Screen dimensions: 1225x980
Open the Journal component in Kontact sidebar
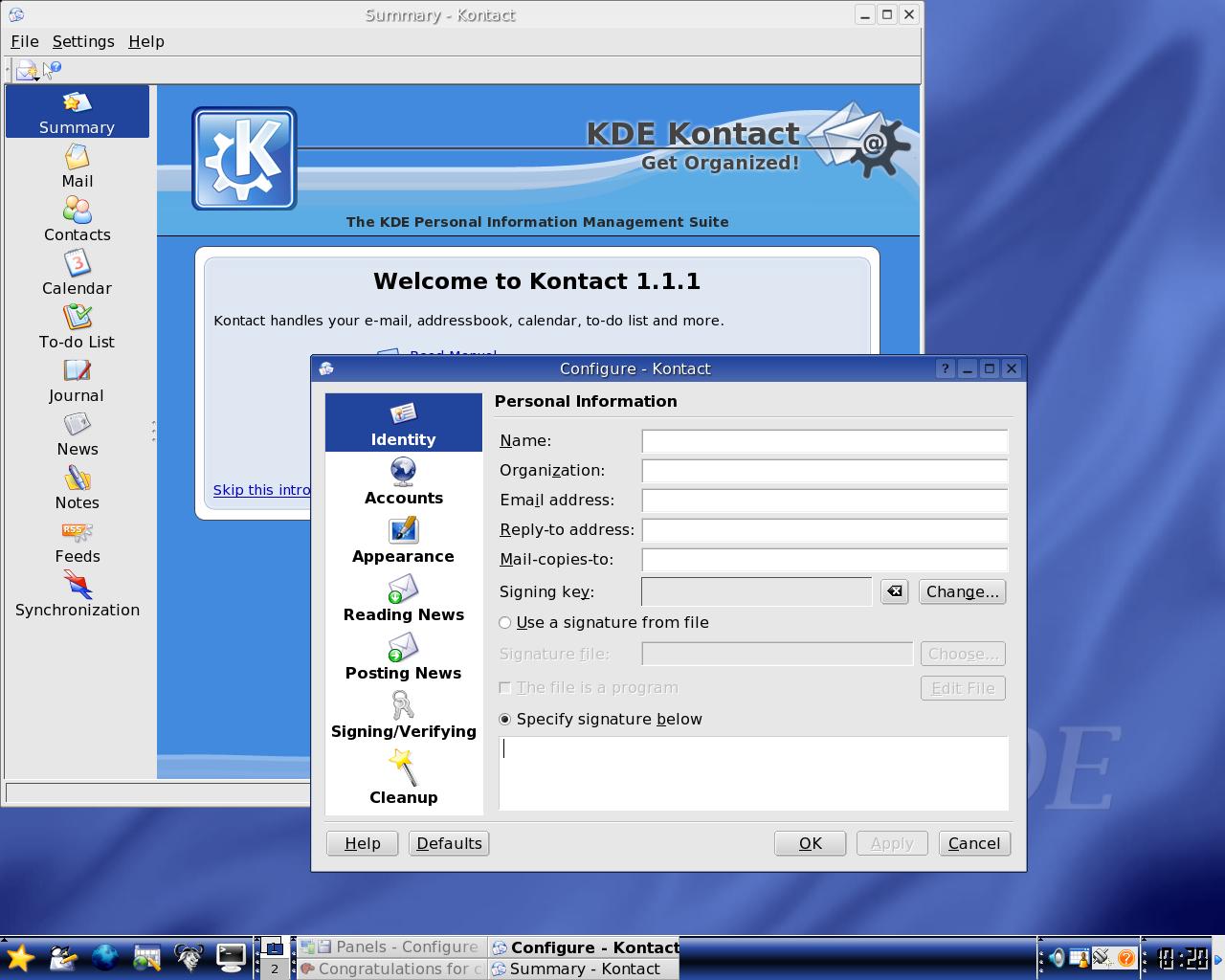pos(78,380)
